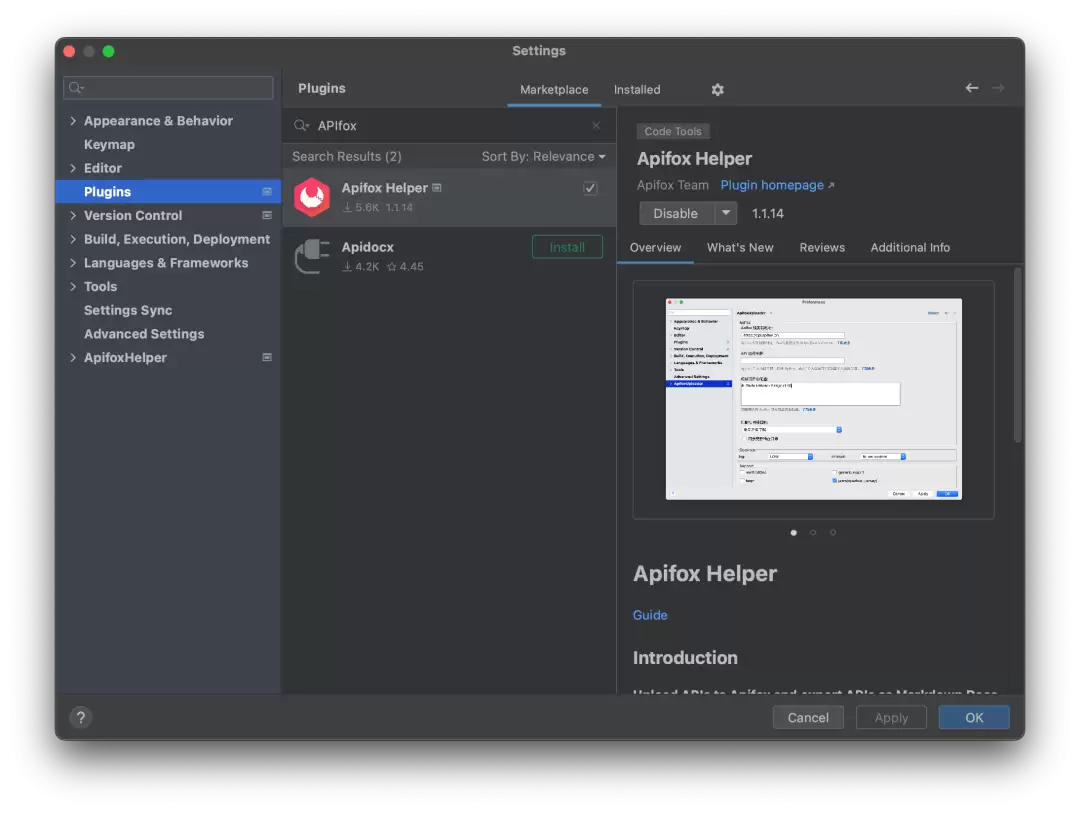Expand Appearance & Behavior section
This screenshot has height=813, width=1080.
(73, 121)
